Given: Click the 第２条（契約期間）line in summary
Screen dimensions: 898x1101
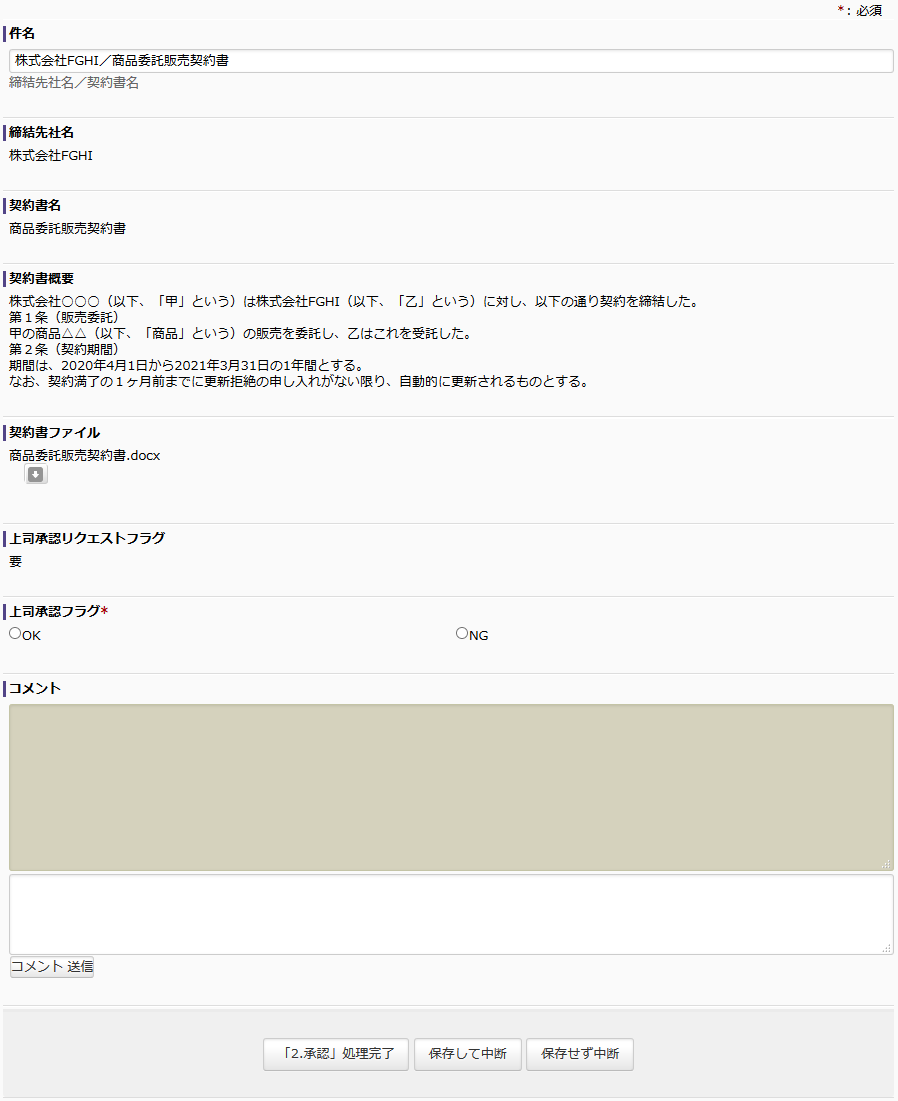Looking at the screenshot, I should tap(64, 349).
